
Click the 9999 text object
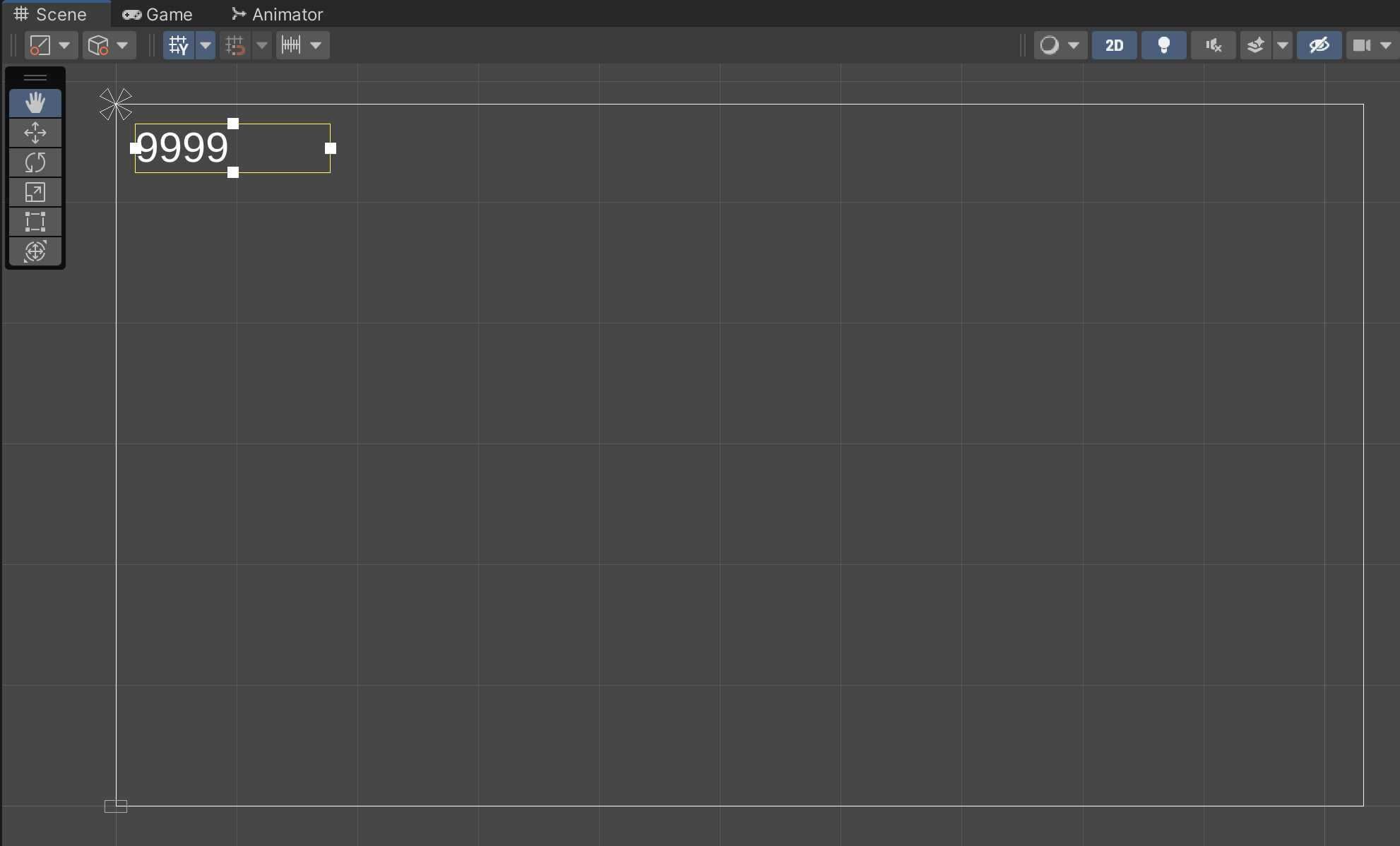pos(183,148)
